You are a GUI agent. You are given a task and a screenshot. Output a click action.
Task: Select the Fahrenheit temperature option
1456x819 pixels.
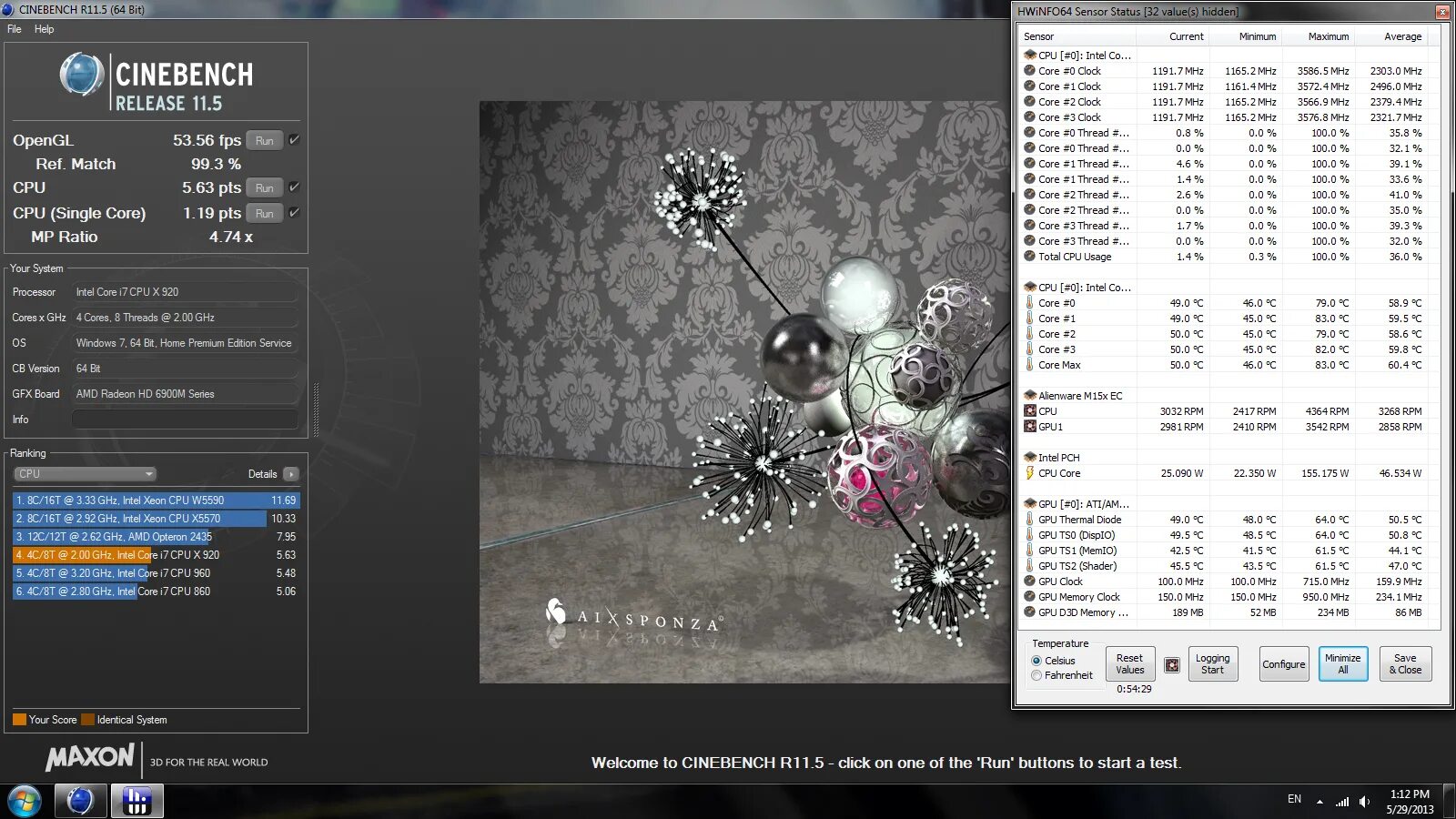(x=1036, y=675)
